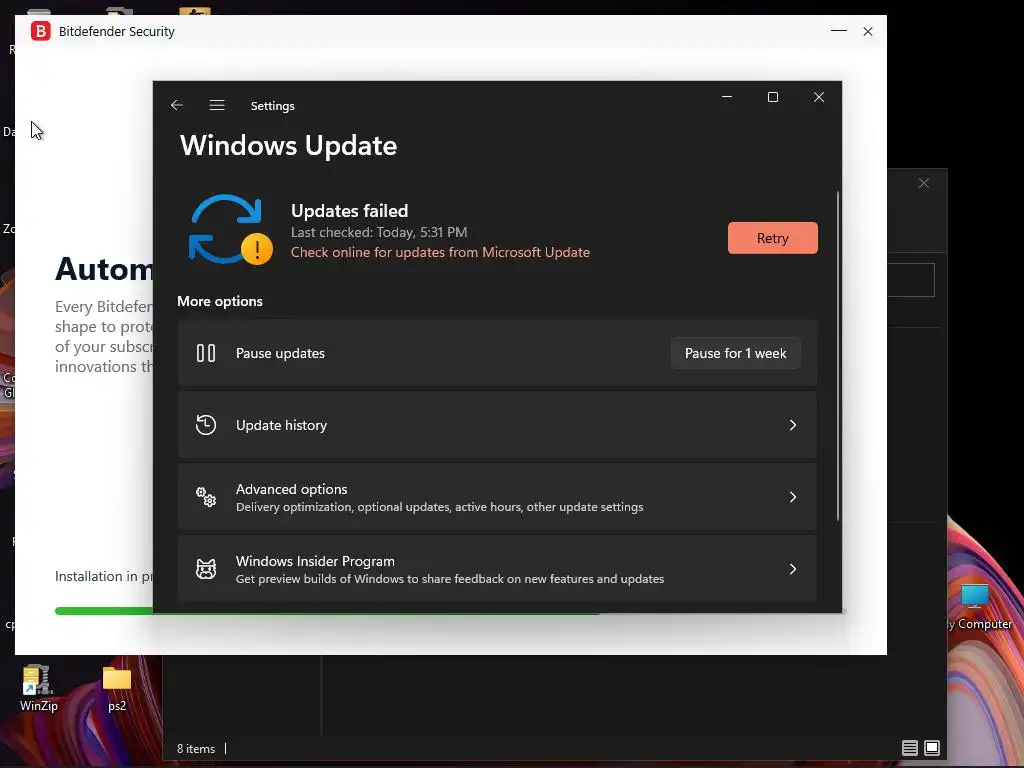Image resolution: width=1024 pixels, height=768 pixels.
Task: Close the dark window behind Bitdefender
Action: click(x=923, y=184)
